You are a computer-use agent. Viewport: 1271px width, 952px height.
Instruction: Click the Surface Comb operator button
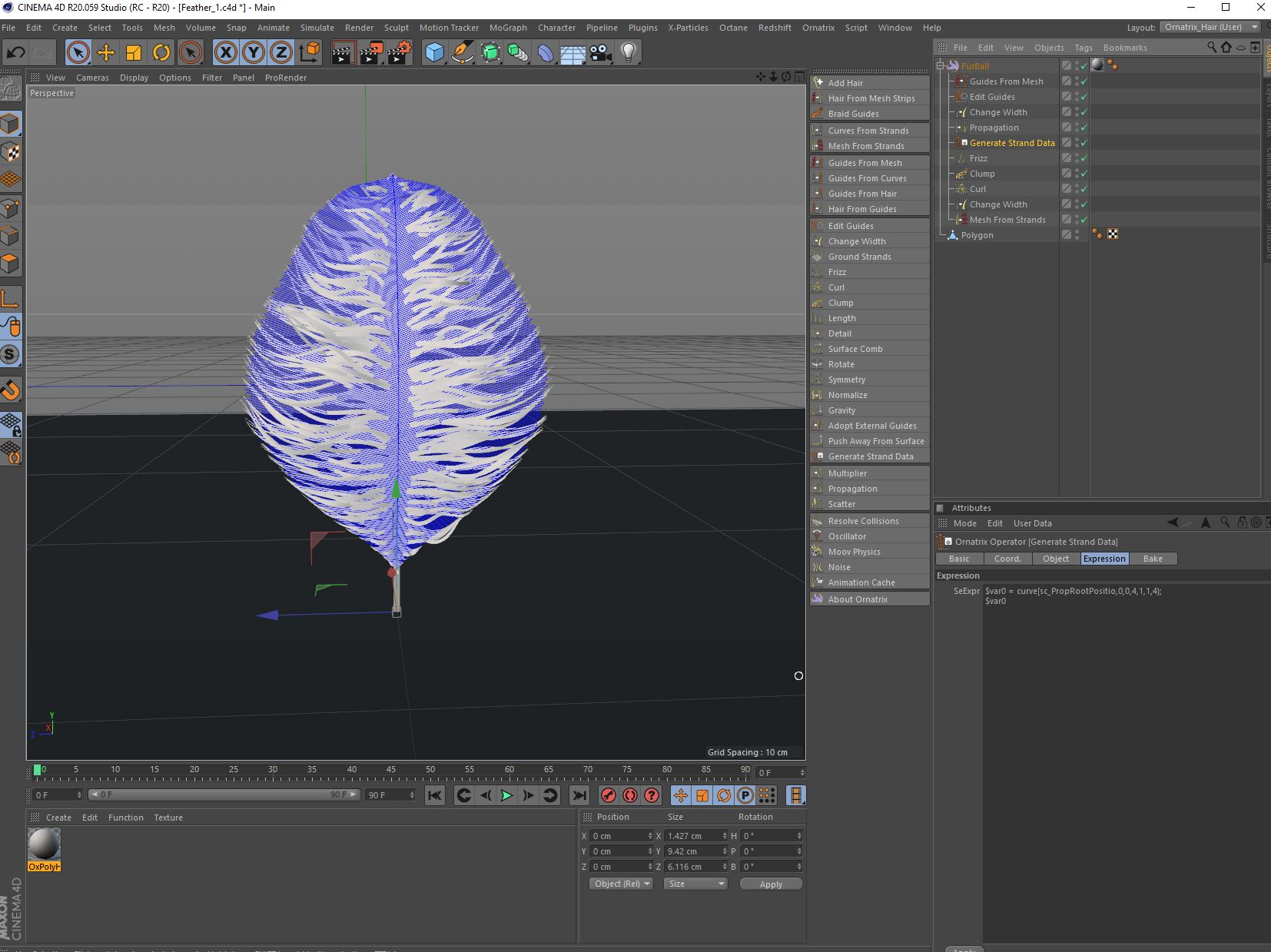pos(855,349)
